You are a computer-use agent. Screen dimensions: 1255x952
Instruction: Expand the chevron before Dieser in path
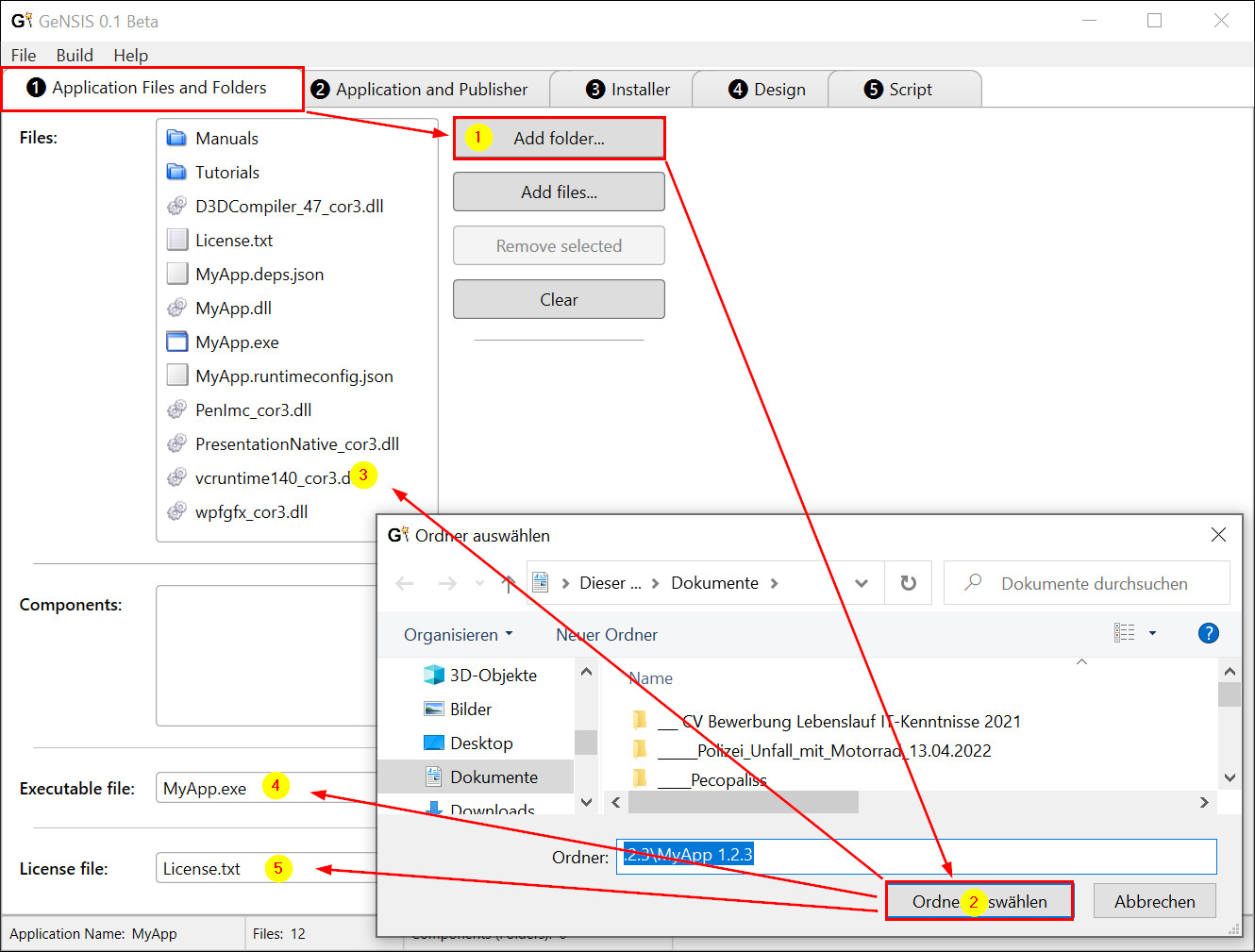(566, 583)
